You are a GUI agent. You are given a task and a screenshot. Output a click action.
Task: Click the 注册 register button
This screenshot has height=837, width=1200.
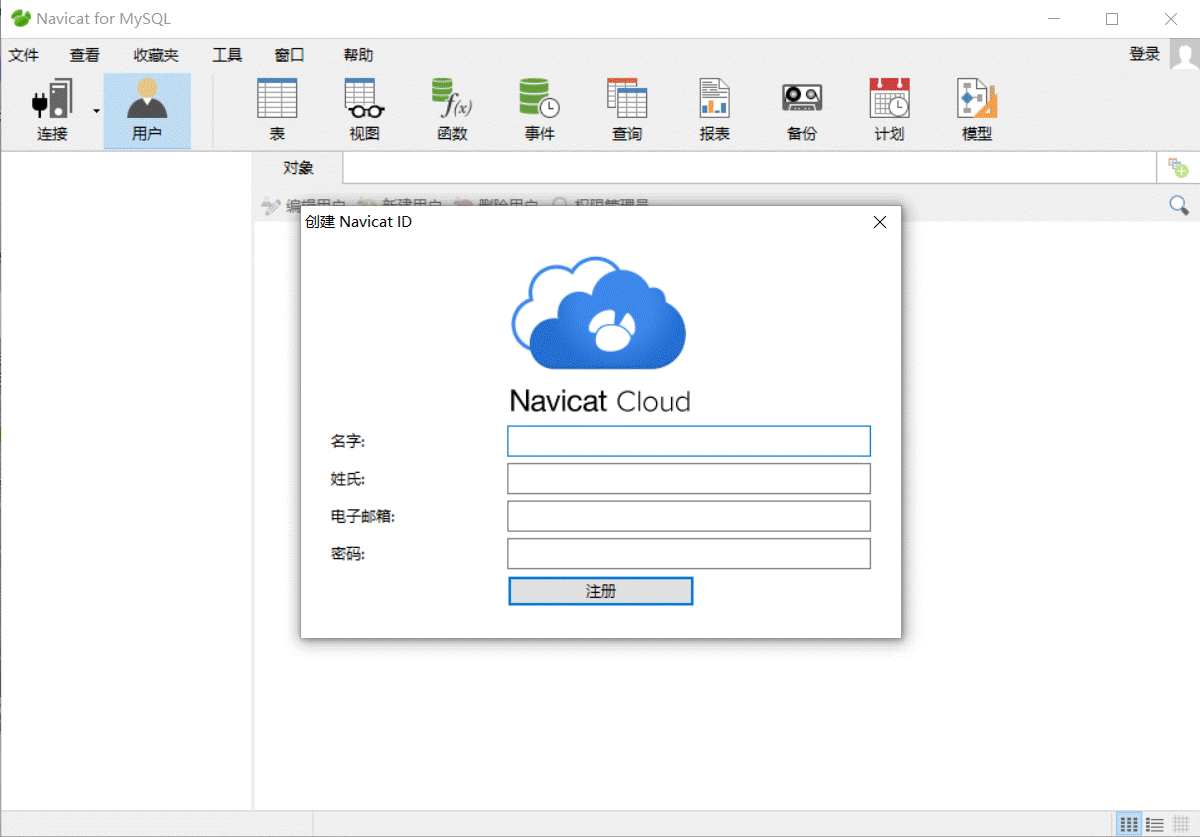pos(600,591)
